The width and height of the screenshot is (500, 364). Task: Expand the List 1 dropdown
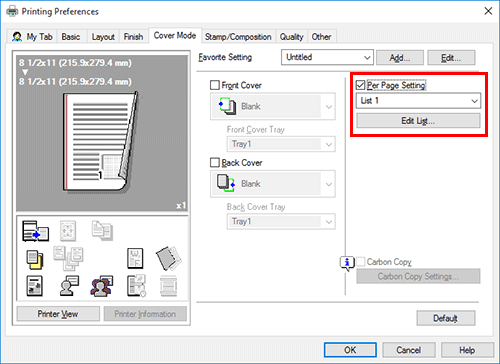(x=418, y=101)
